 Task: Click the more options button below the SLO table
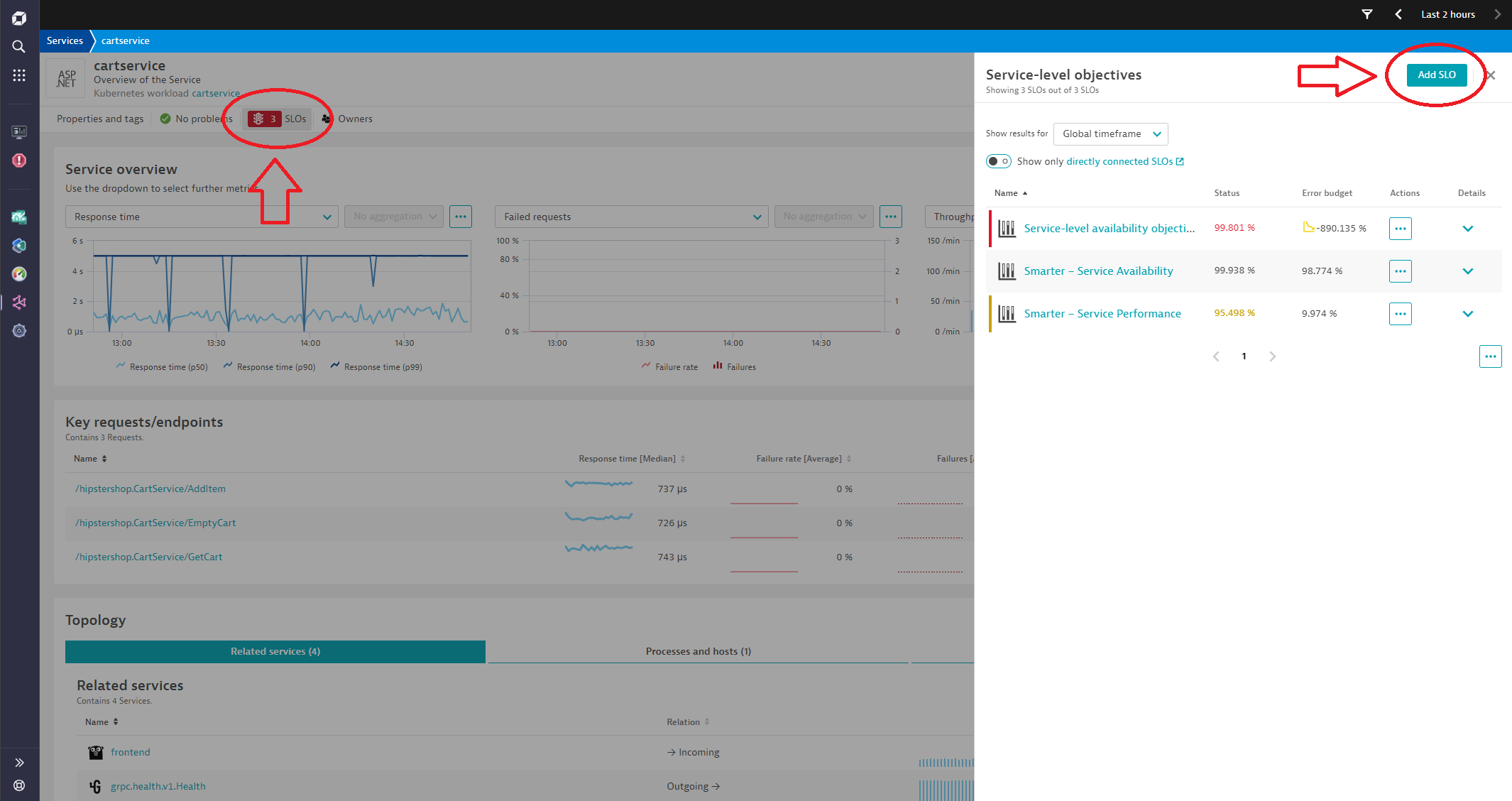(1490, 356)
